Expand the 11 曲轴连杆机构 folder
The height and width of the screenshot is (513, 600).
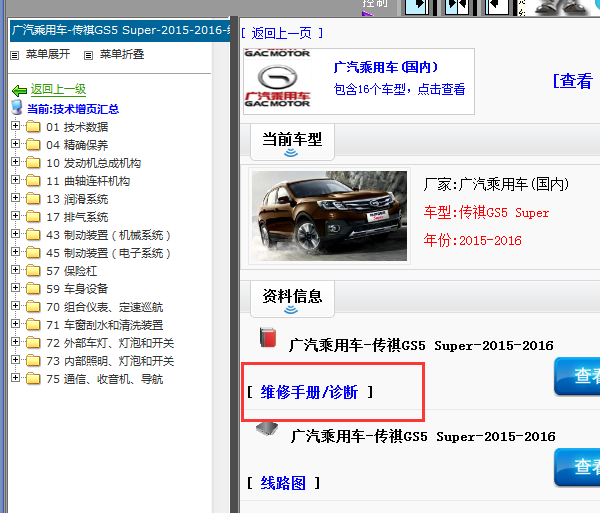(x=15, y=180)
